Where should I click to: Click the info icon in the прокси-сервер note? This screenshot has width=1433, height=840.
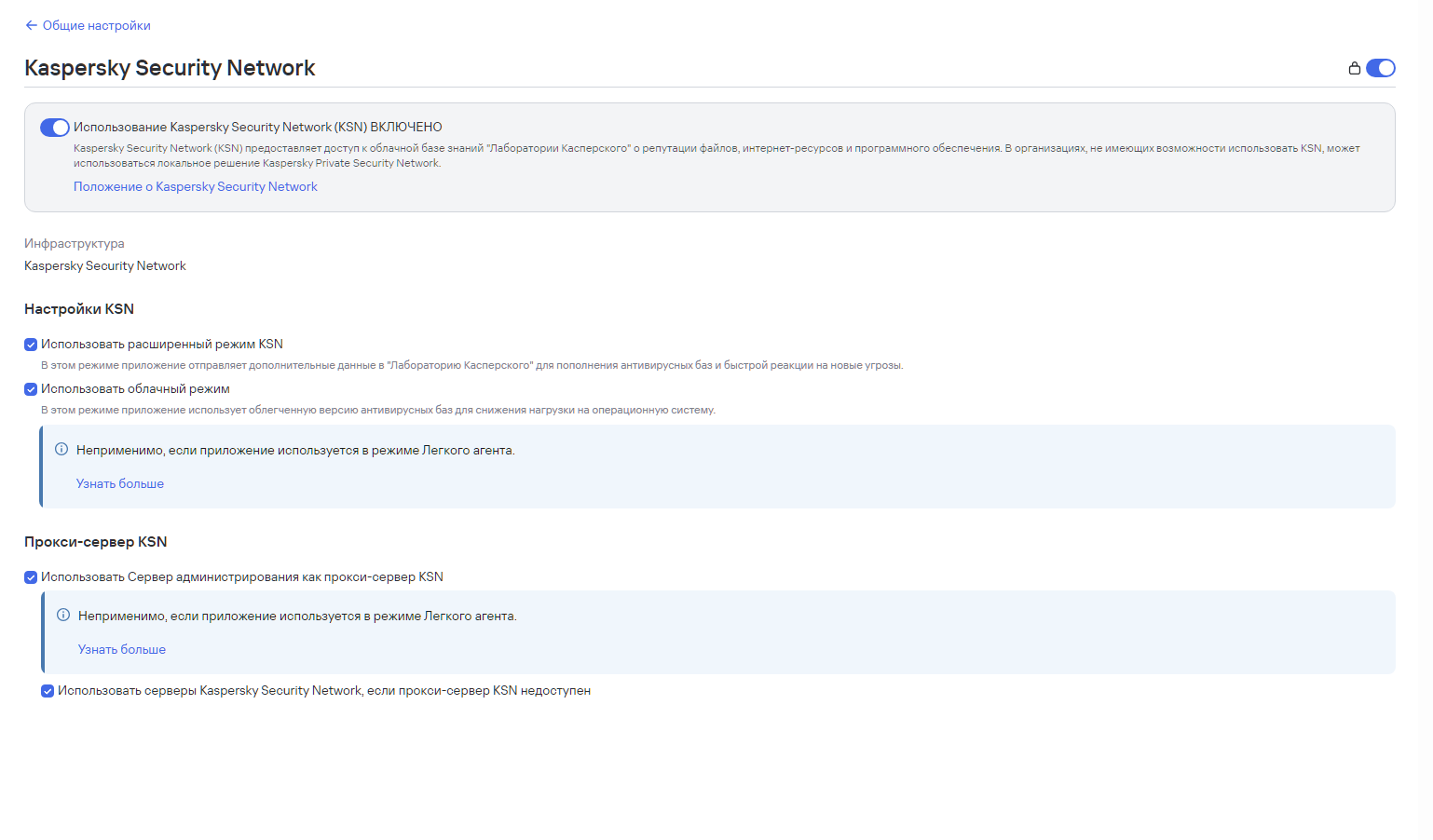coord(63,616)
